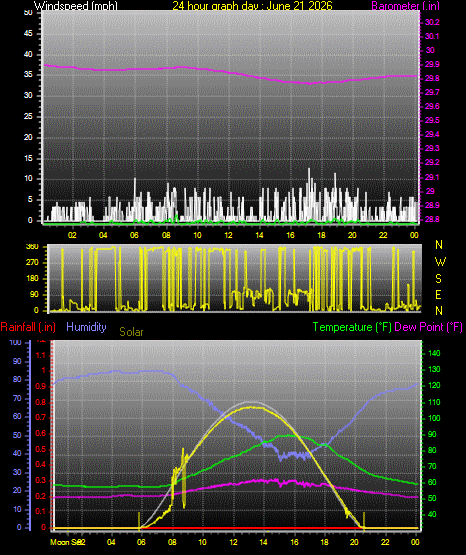Select the Humidity legend label
The image size is (466, 555).
tap(86, 327)
